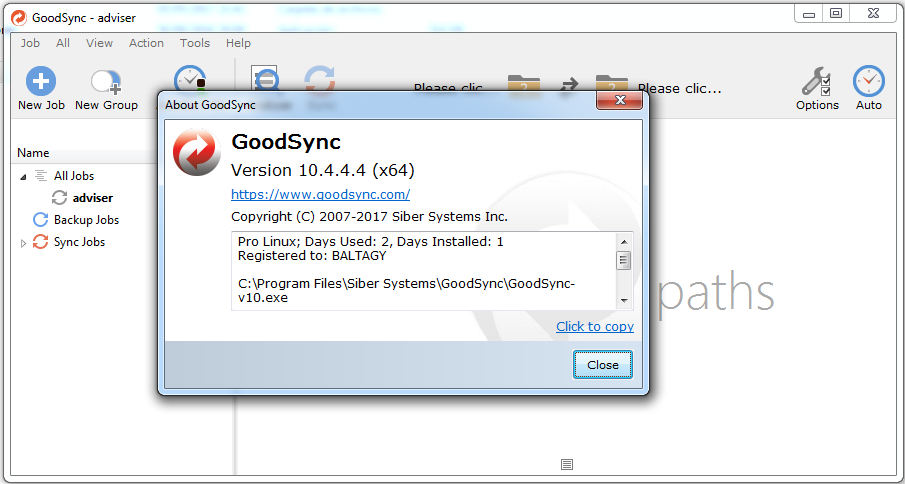Click the sync direction arrows icon
Viewport: 905px width, 484px height.
click(569, 86)
